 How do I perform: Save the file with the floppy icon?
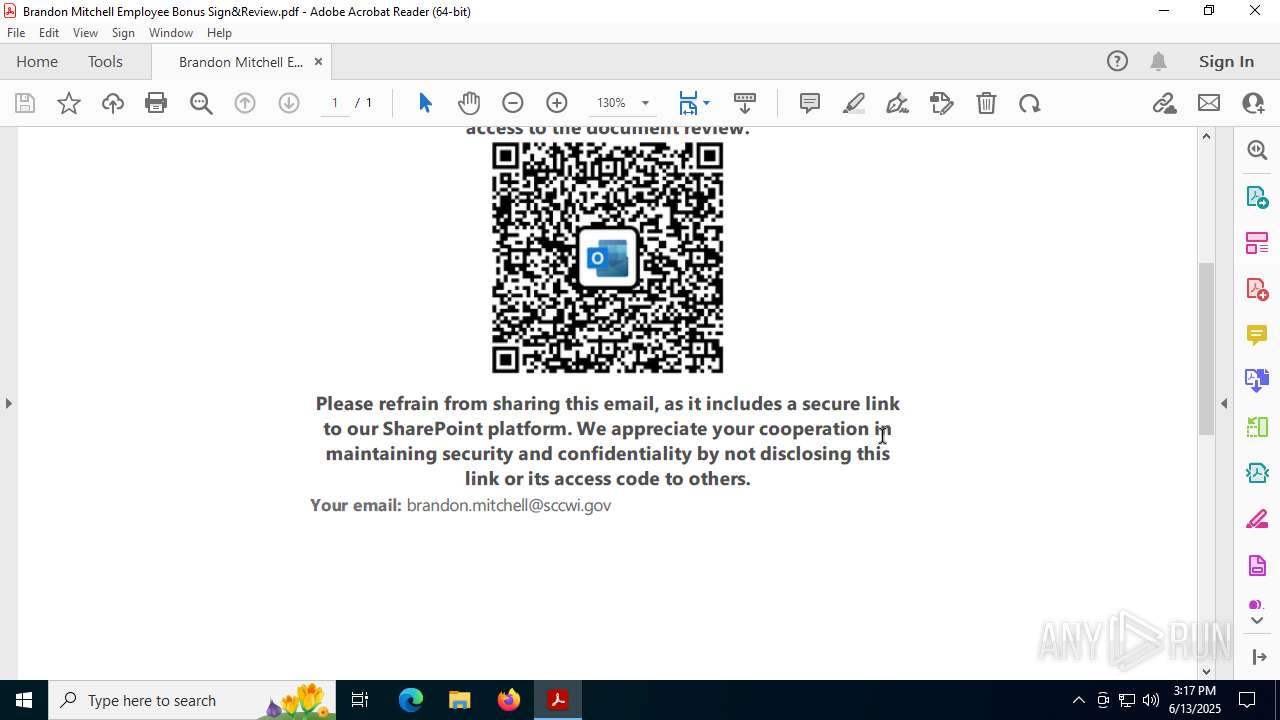[25, 103]
